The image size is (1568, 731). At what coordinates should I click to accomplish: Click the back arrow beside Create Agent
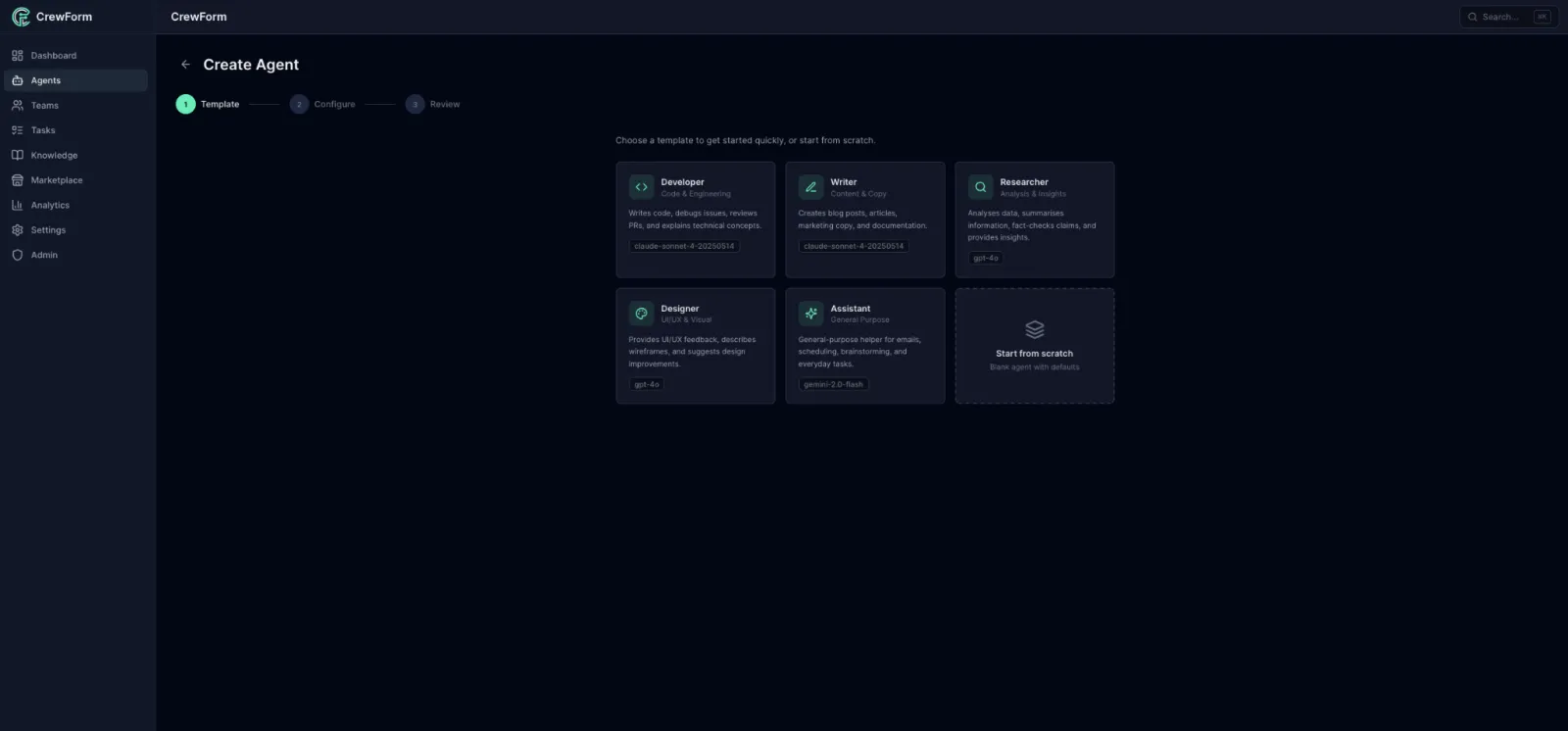[185, 65]
